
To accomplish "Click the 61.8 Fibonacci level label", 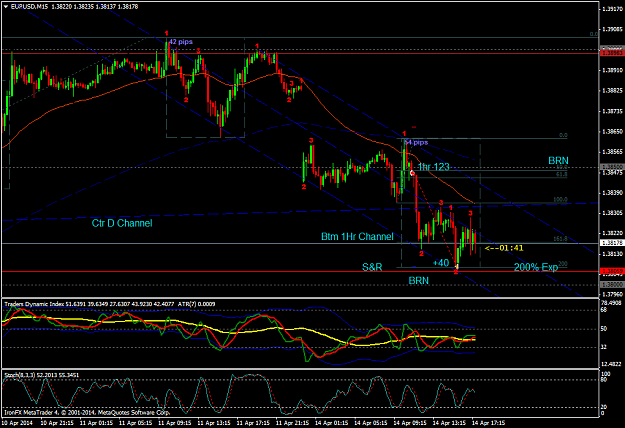I will [562, 174].
